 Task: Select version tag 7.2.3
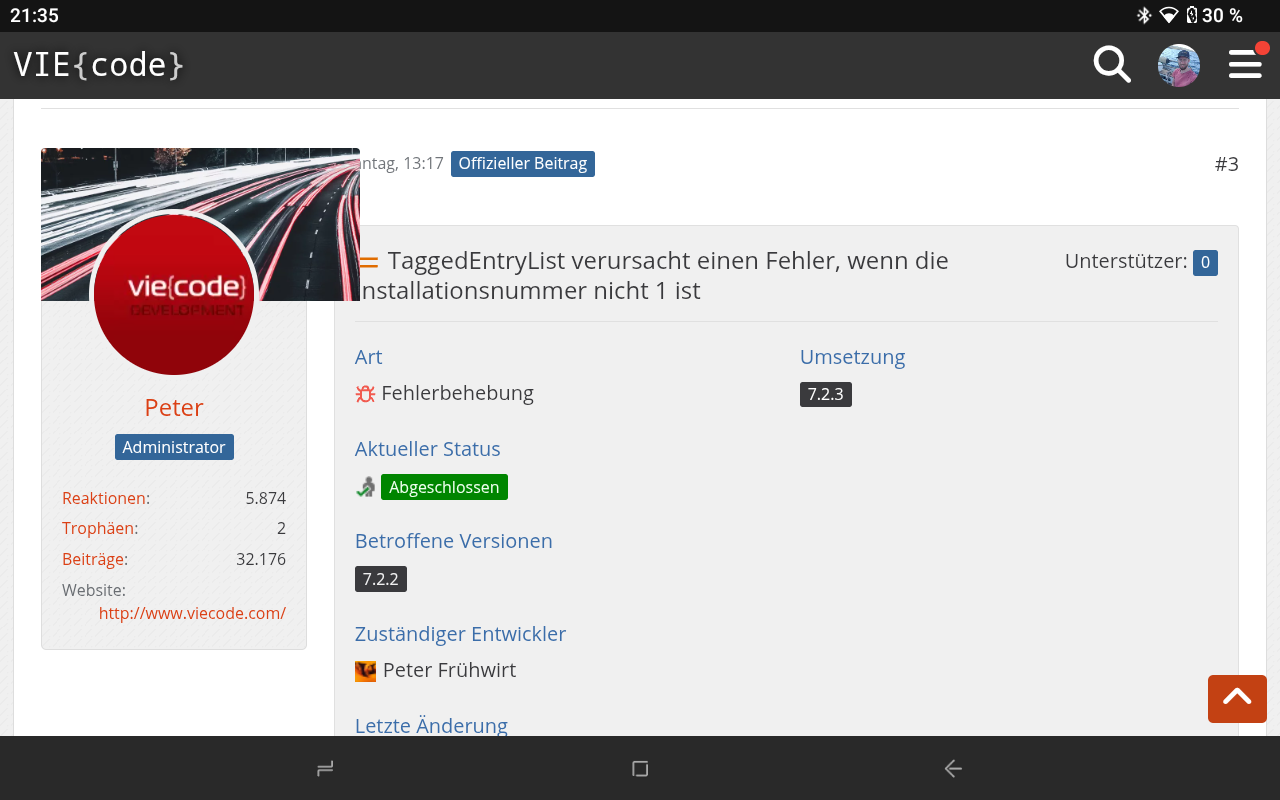pos(825,394)
